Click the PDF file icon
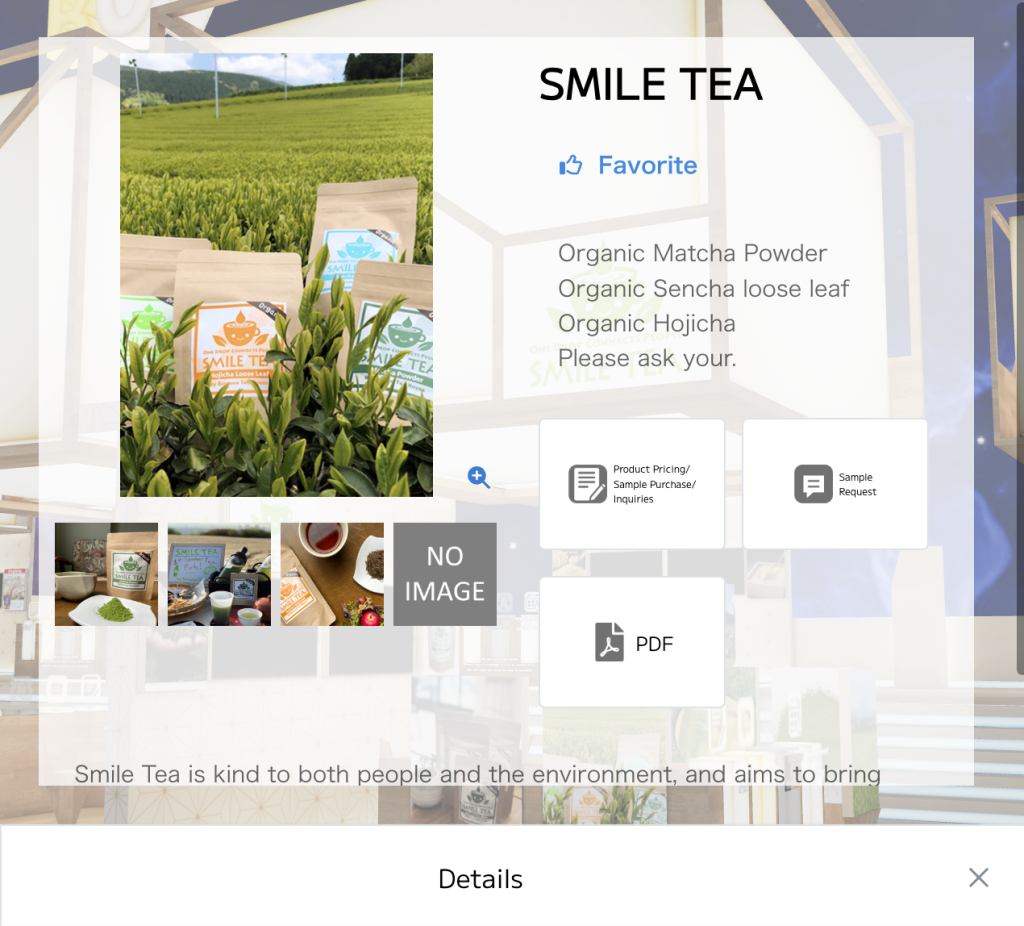This screenshot has height=926, width=1024. click(609, 642)
